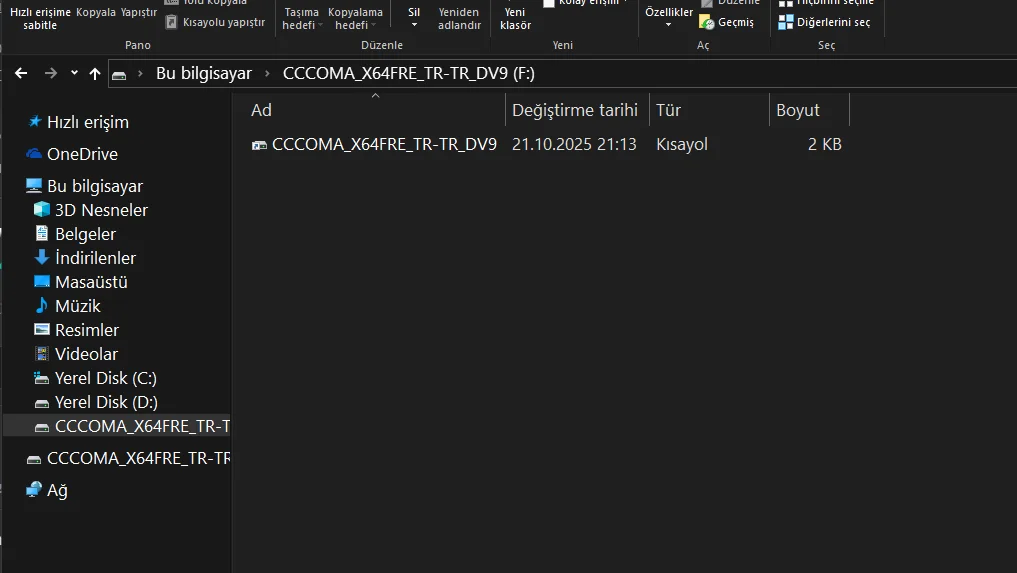Sort by Değiştirme tarihi column header
This screenshot has height=573, width=1017.
577,110
